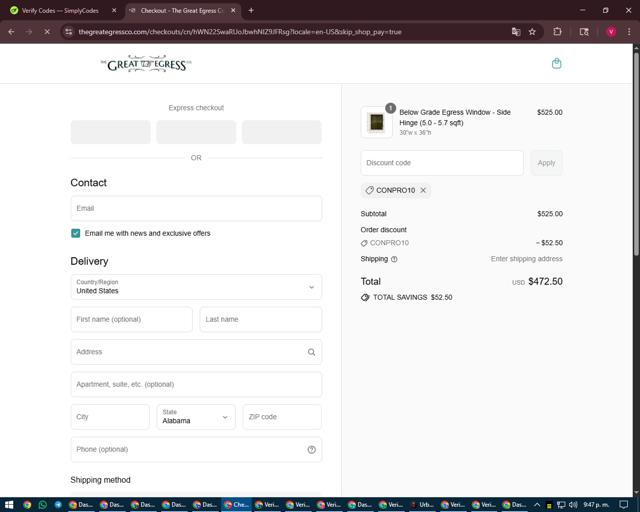This screenshot has width=640, height=512.
Task: Click the ZIP code field
Action: coord(282,417)
